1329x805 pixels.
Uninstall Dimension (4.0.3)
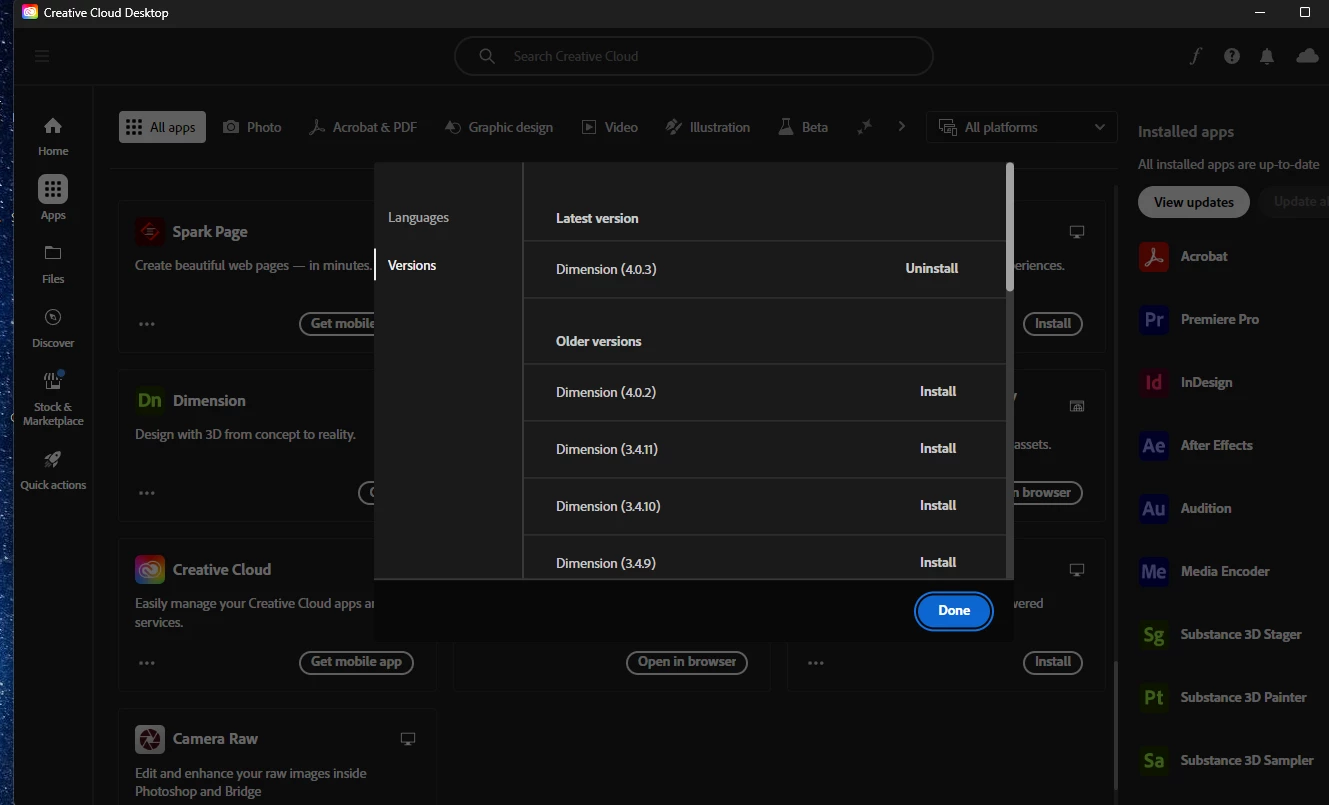[x=932, y=268]
